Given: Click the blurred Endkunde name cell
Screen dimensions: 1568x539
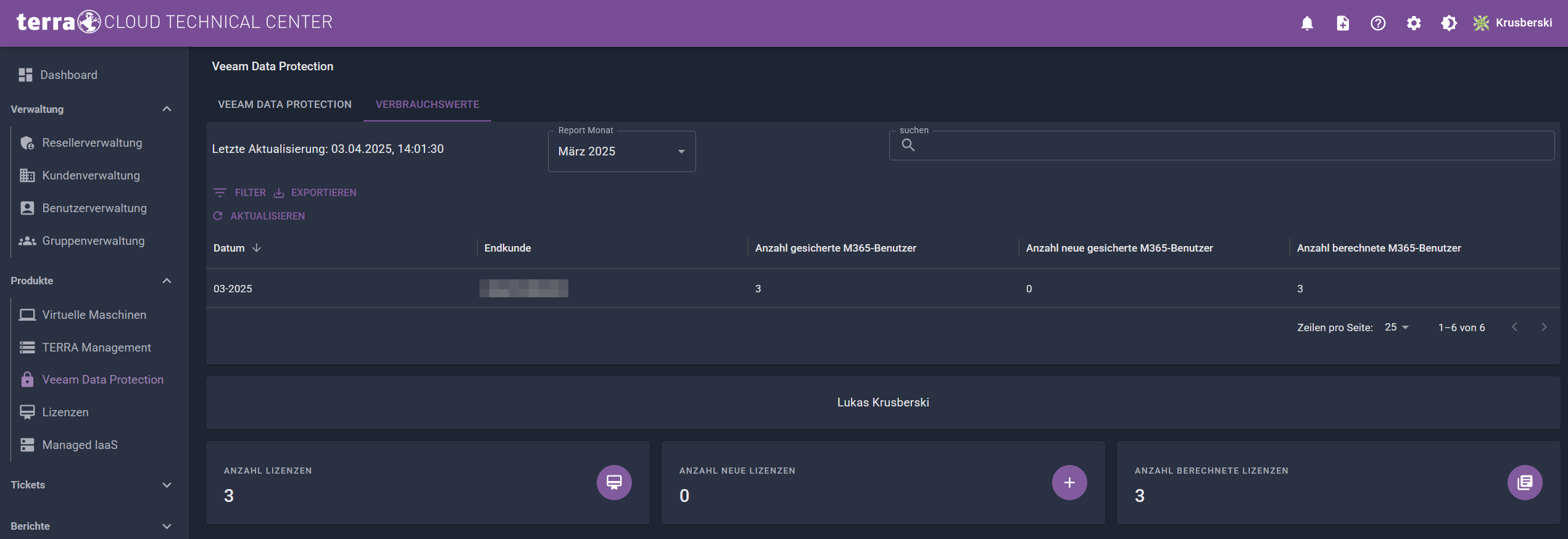Looking at the screenshot, I should [x=523, y=288].
